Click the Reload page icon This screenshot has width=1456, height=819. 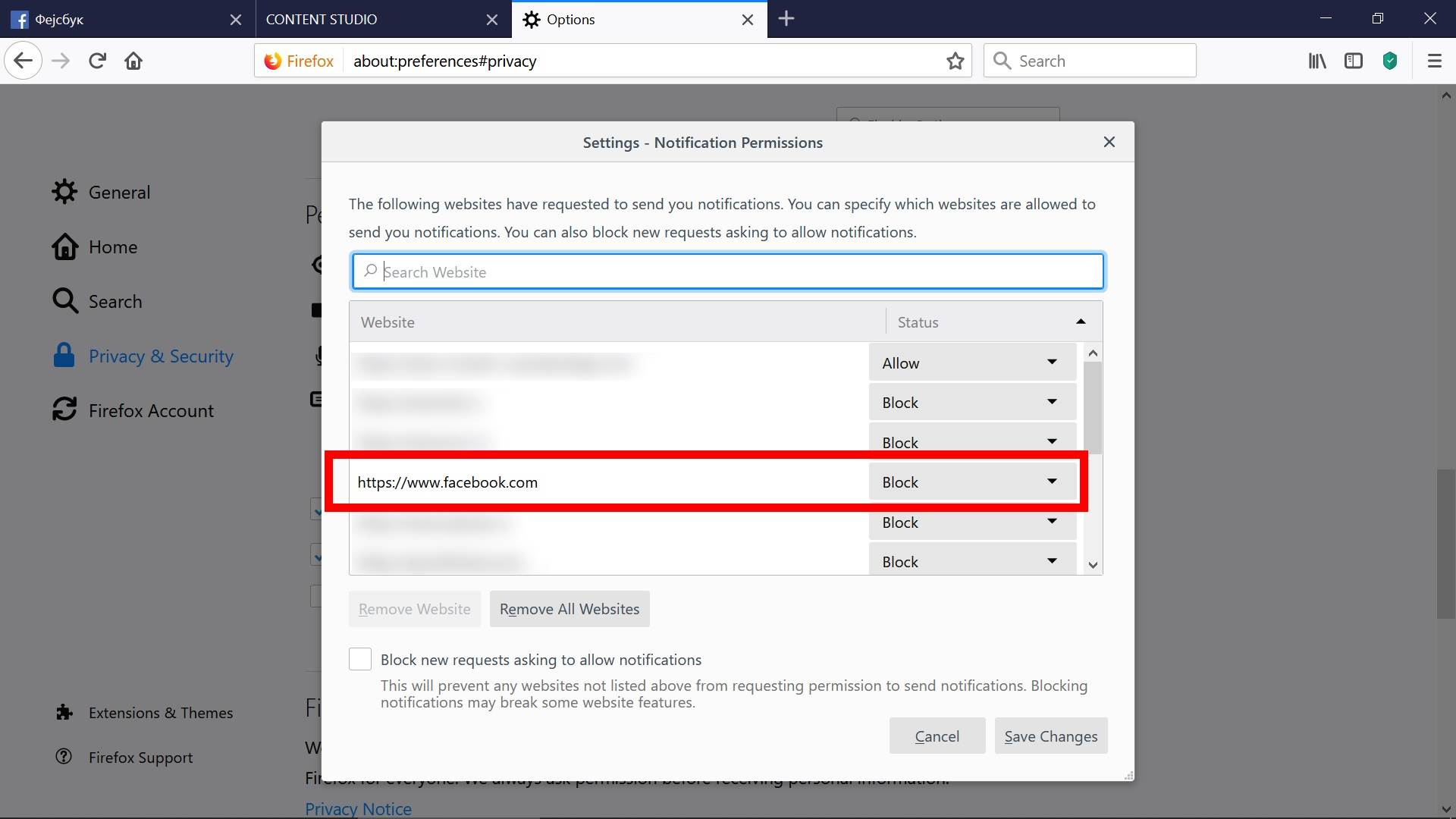[x=97, y=61]
